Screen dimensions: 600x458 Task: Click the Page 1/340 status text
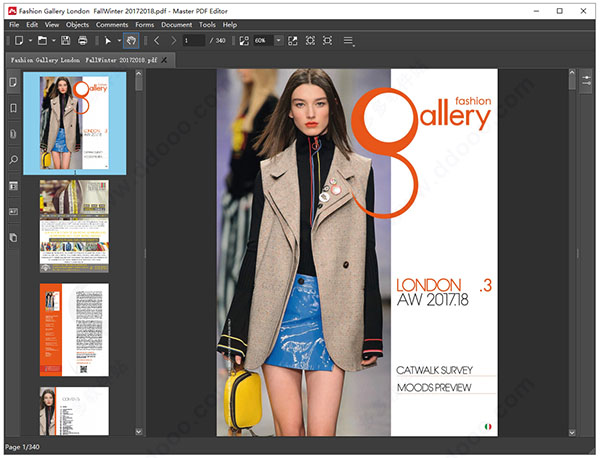pyautogui.click(x=22, y=447)
